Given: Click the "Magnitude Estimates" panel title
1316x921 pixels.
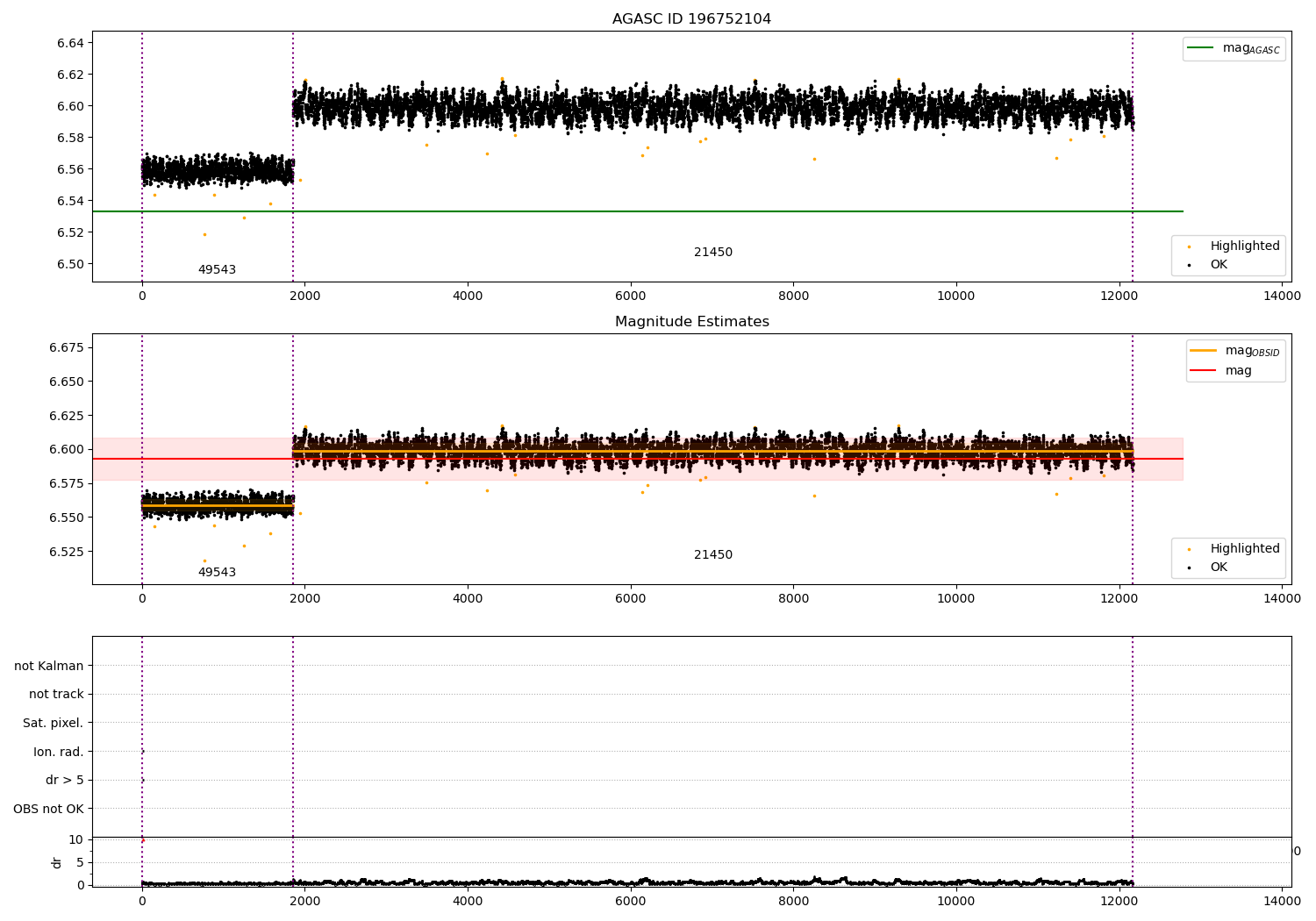Looking at the screenshot, I should tap(691, 322).
